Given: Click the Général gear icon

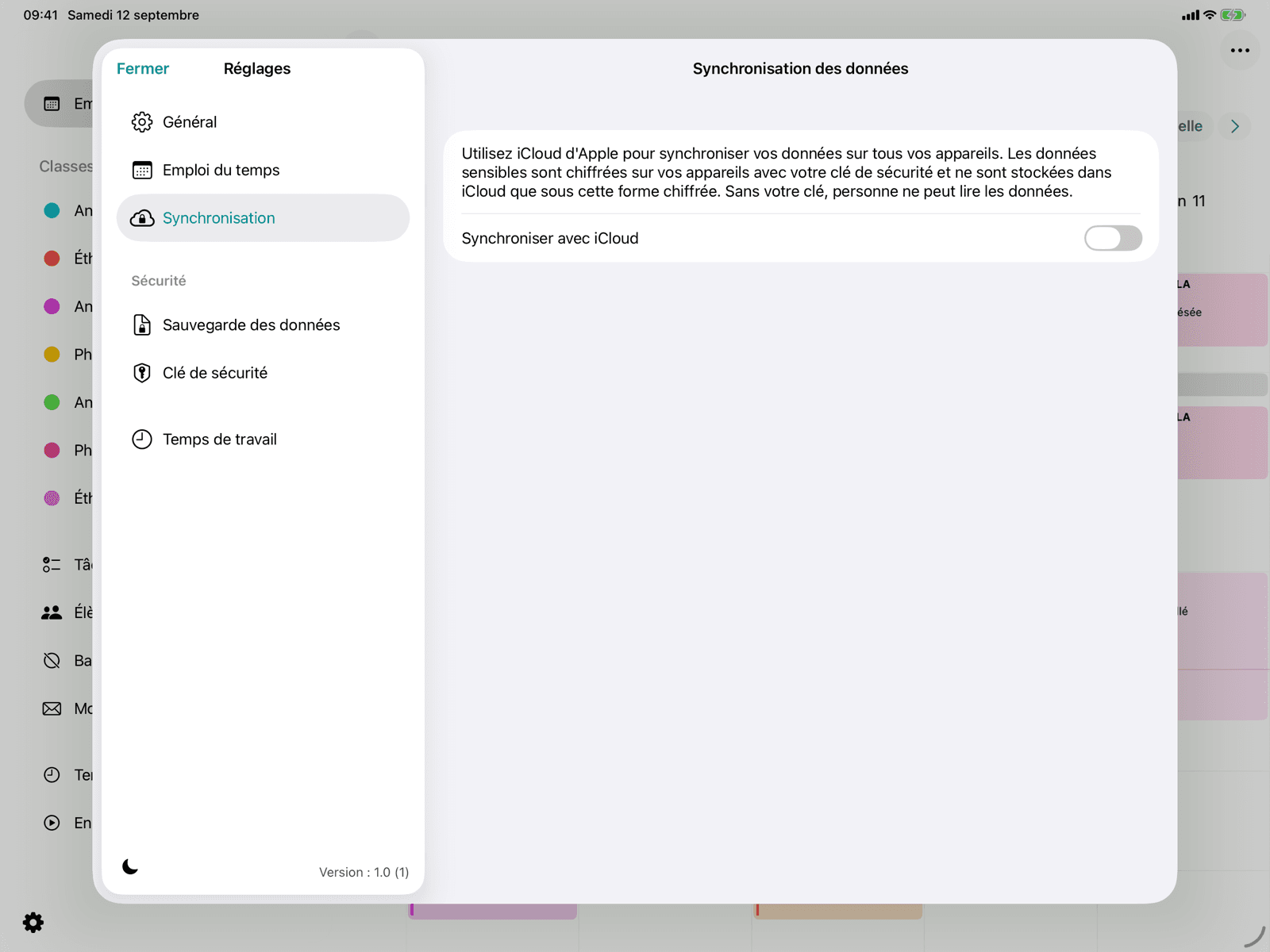Looking at the screenshot, I should (x=142, y=122).
